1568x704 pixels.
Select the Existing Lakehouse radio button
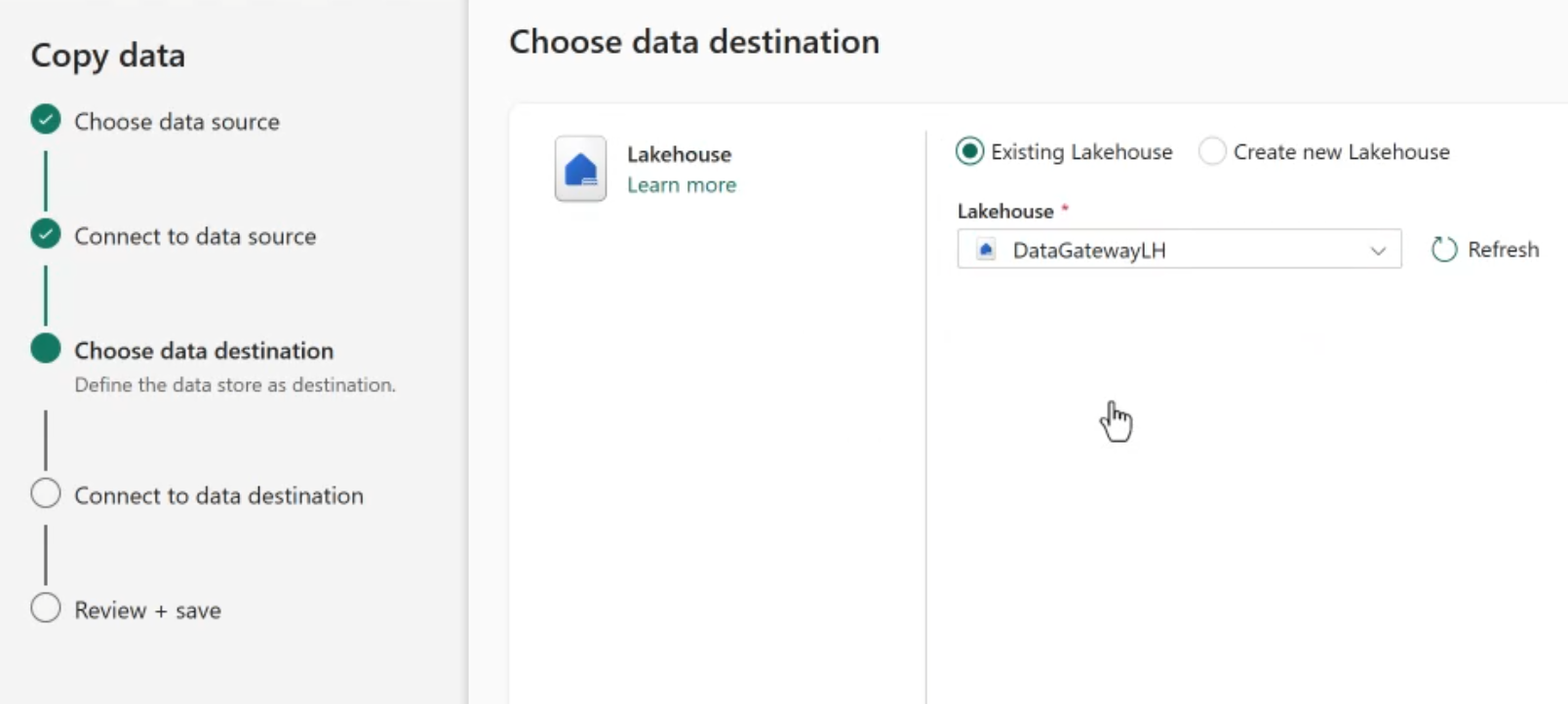[x=969, y=151]
